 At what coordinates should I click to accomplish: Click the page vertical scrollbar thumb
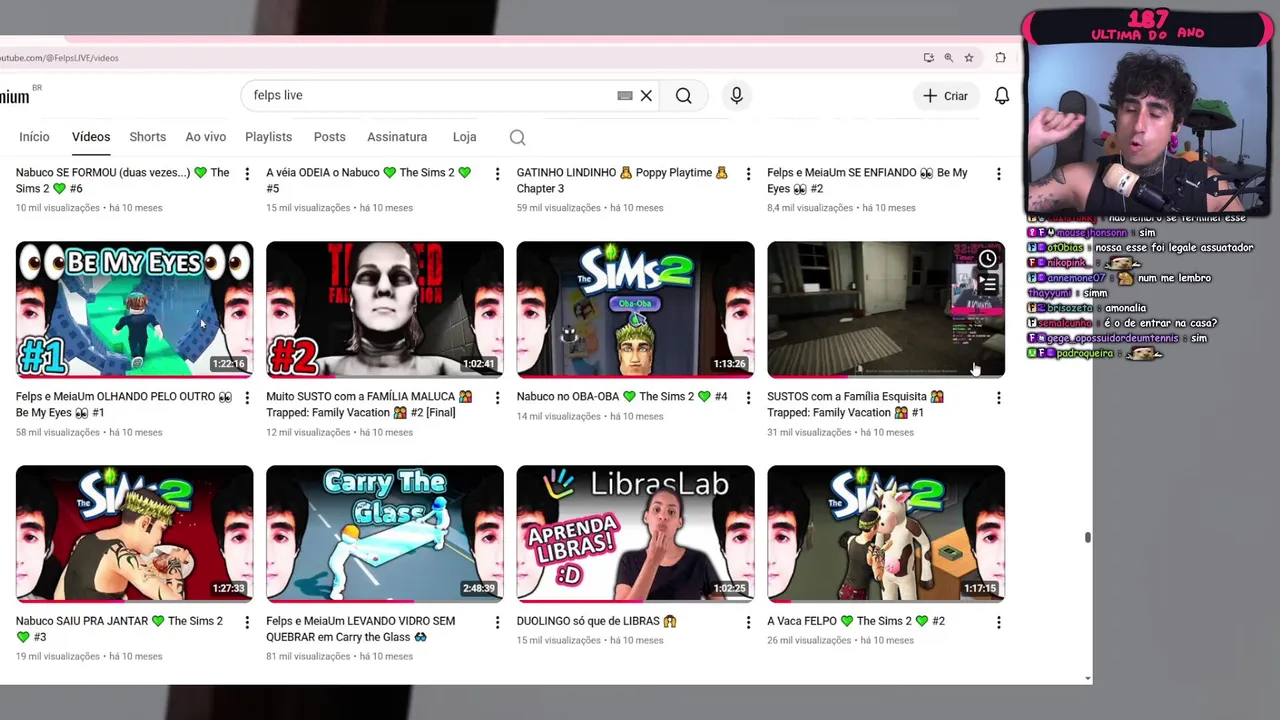click(x=1087, y=538)
